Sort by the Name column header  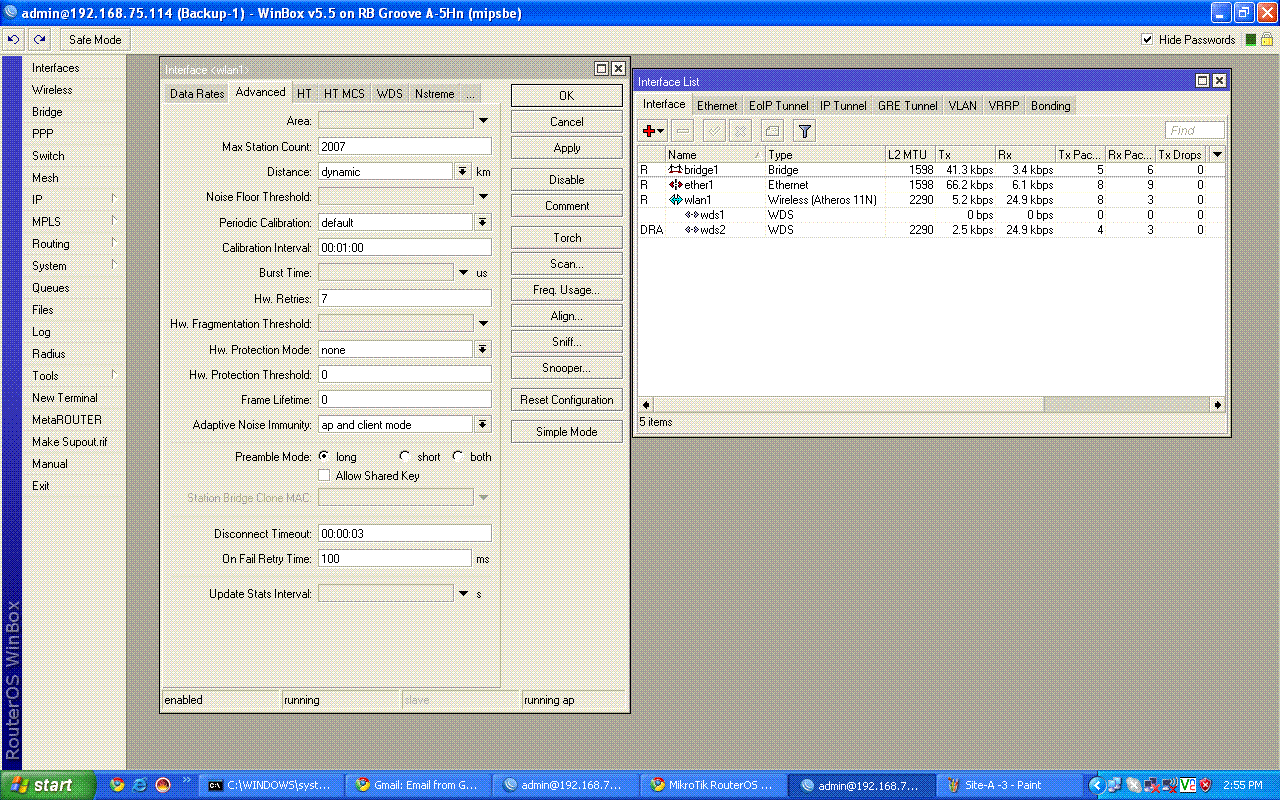pyautogui.click(x=715, y=154)
